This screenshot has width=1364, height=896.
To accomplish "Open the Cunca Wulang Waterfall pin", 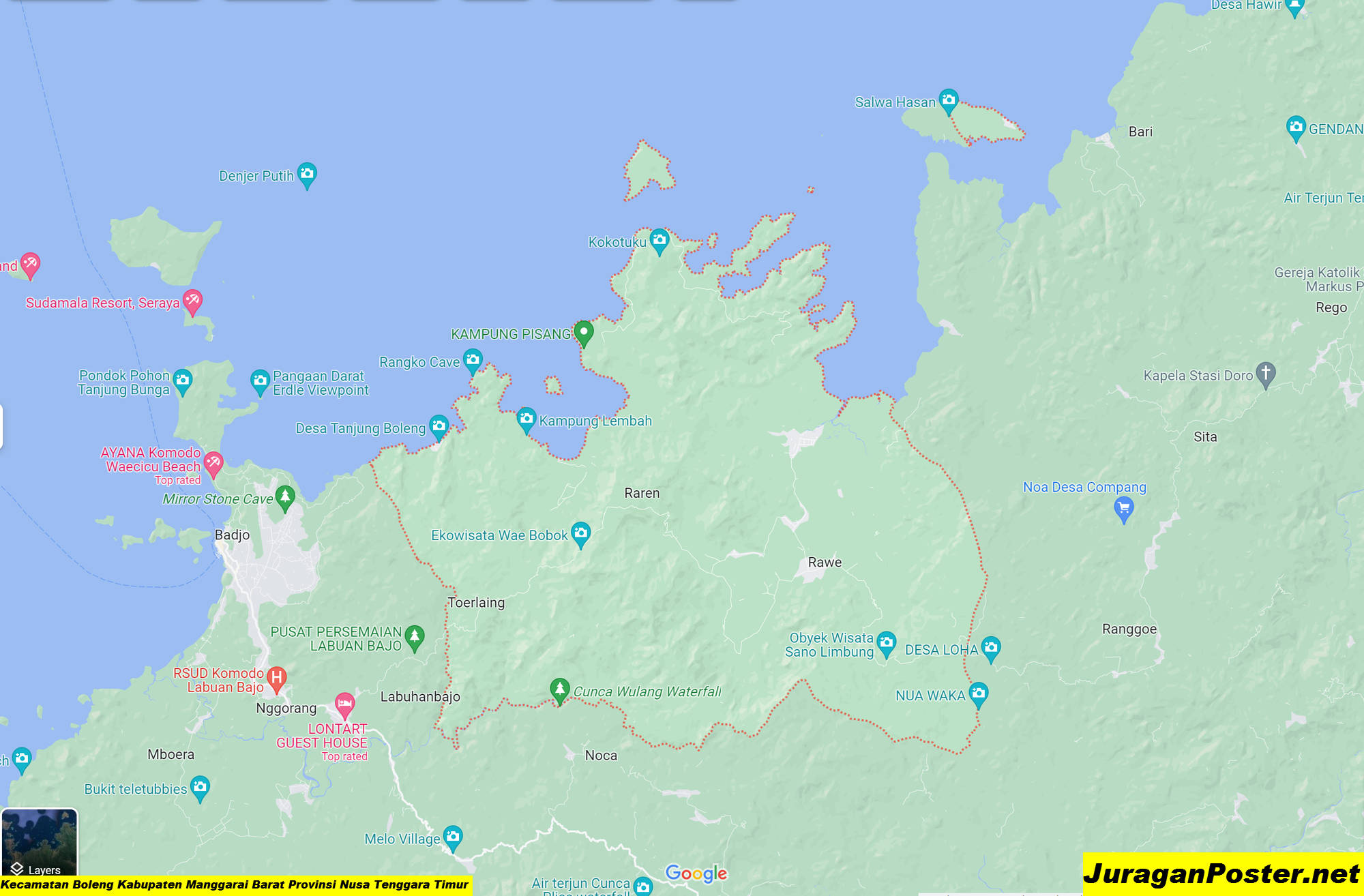I will [x=559, y=690].
